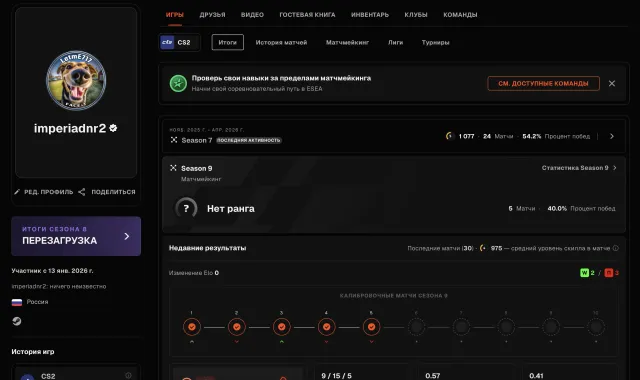Open the КОМАНДЫ tab
The height and width of the screenshot is (380, 640).
tap(460, 15)
